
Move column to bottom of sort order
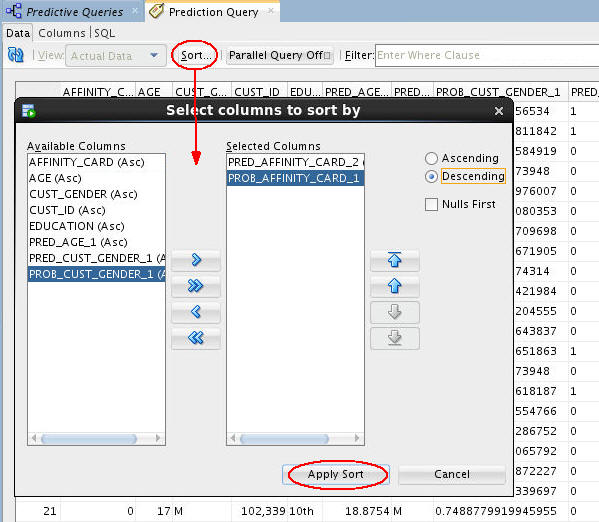(395, 338)
